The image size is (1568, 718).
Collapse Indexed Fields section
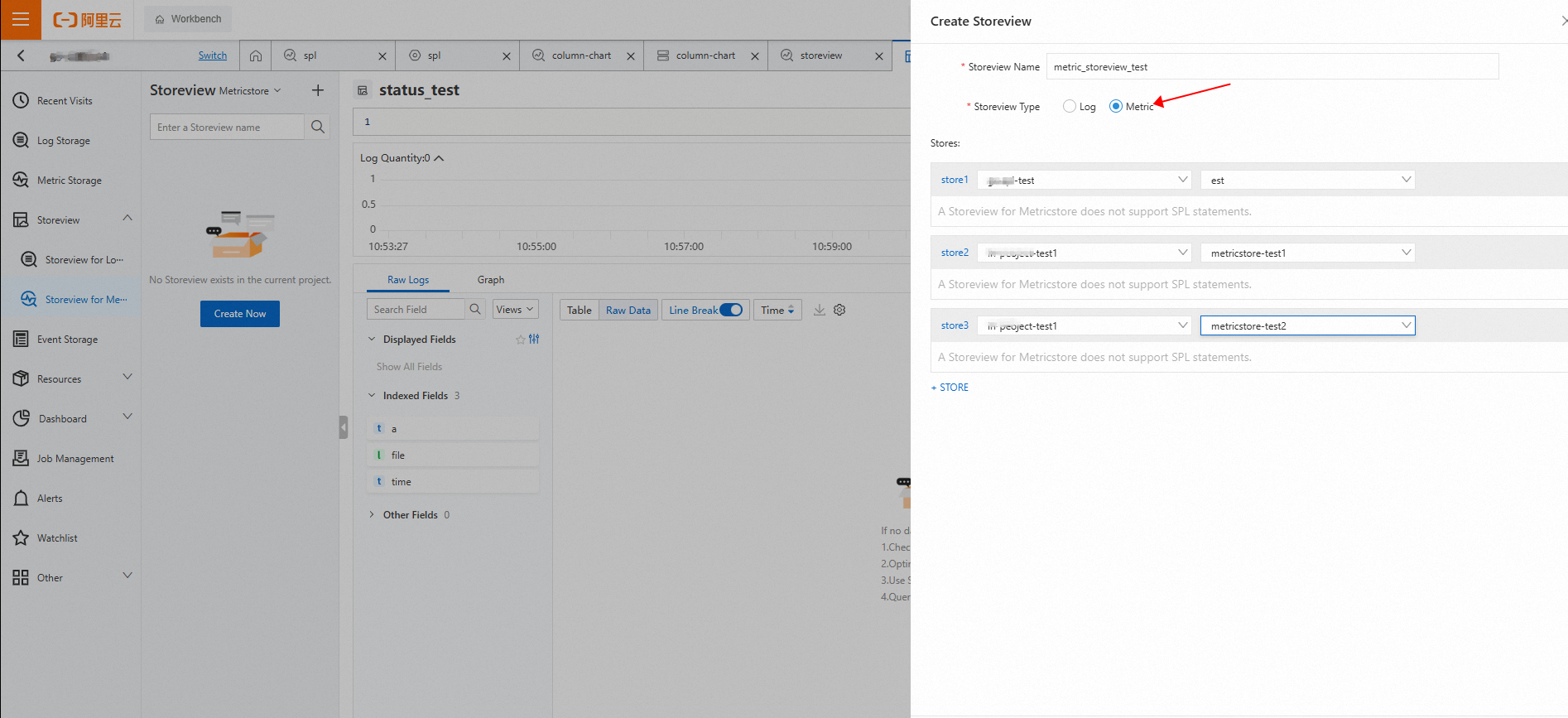tap(372, 395)
